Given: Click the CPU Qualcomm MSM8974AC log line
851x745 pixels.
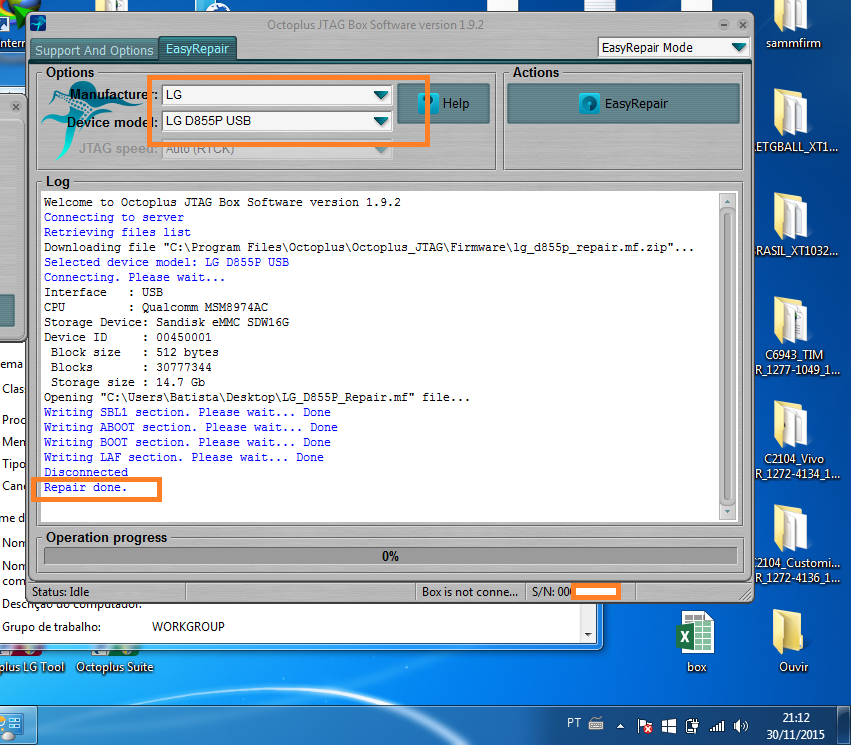Looking at the screenshot, I should pos(156,308).
